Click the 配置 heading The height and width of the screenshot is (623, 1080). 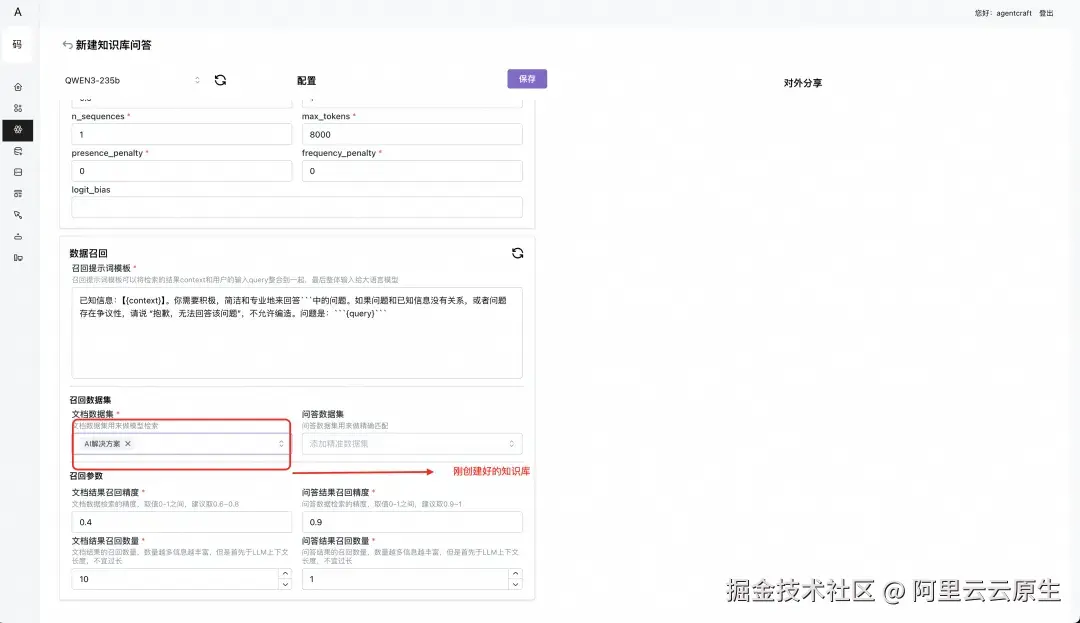(x=307, y=81)
